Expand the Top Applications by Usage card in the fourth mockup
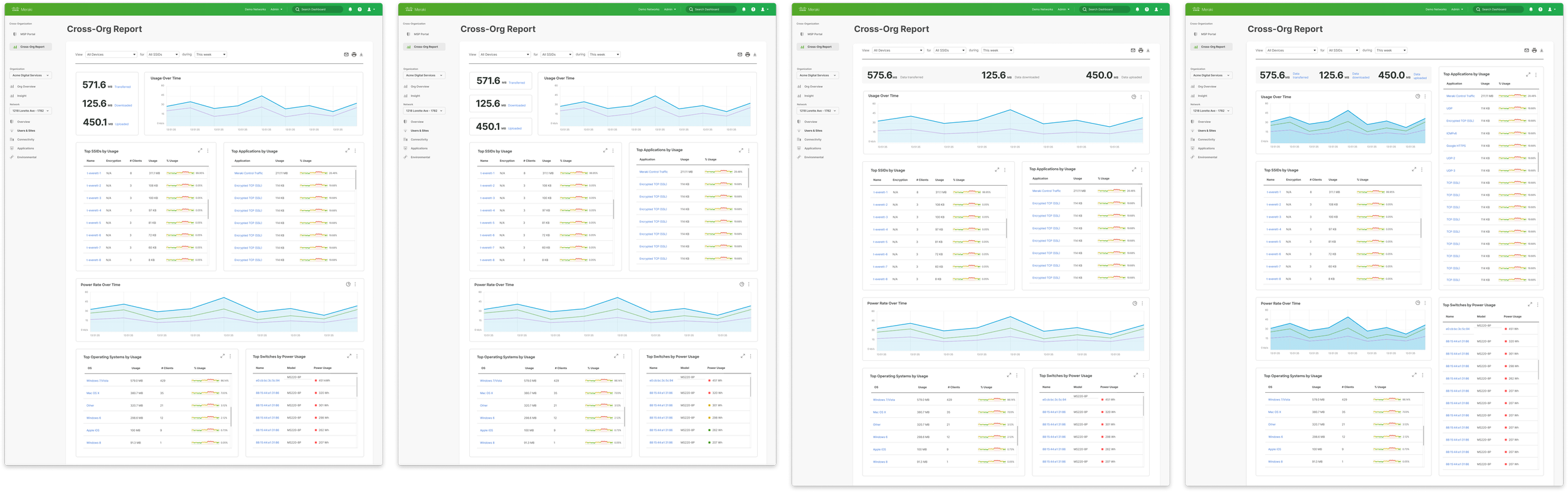 (x=1528, y=75)
